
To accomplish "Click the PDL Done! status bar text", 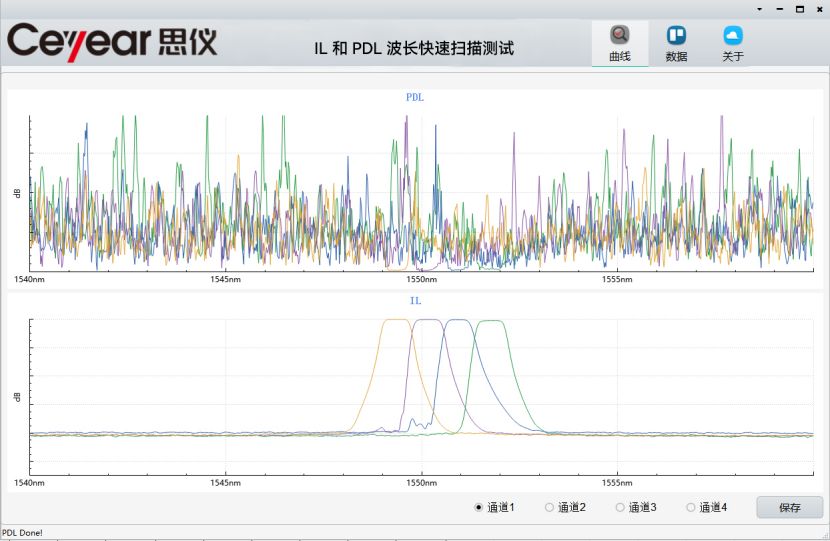I will (22, 533).
